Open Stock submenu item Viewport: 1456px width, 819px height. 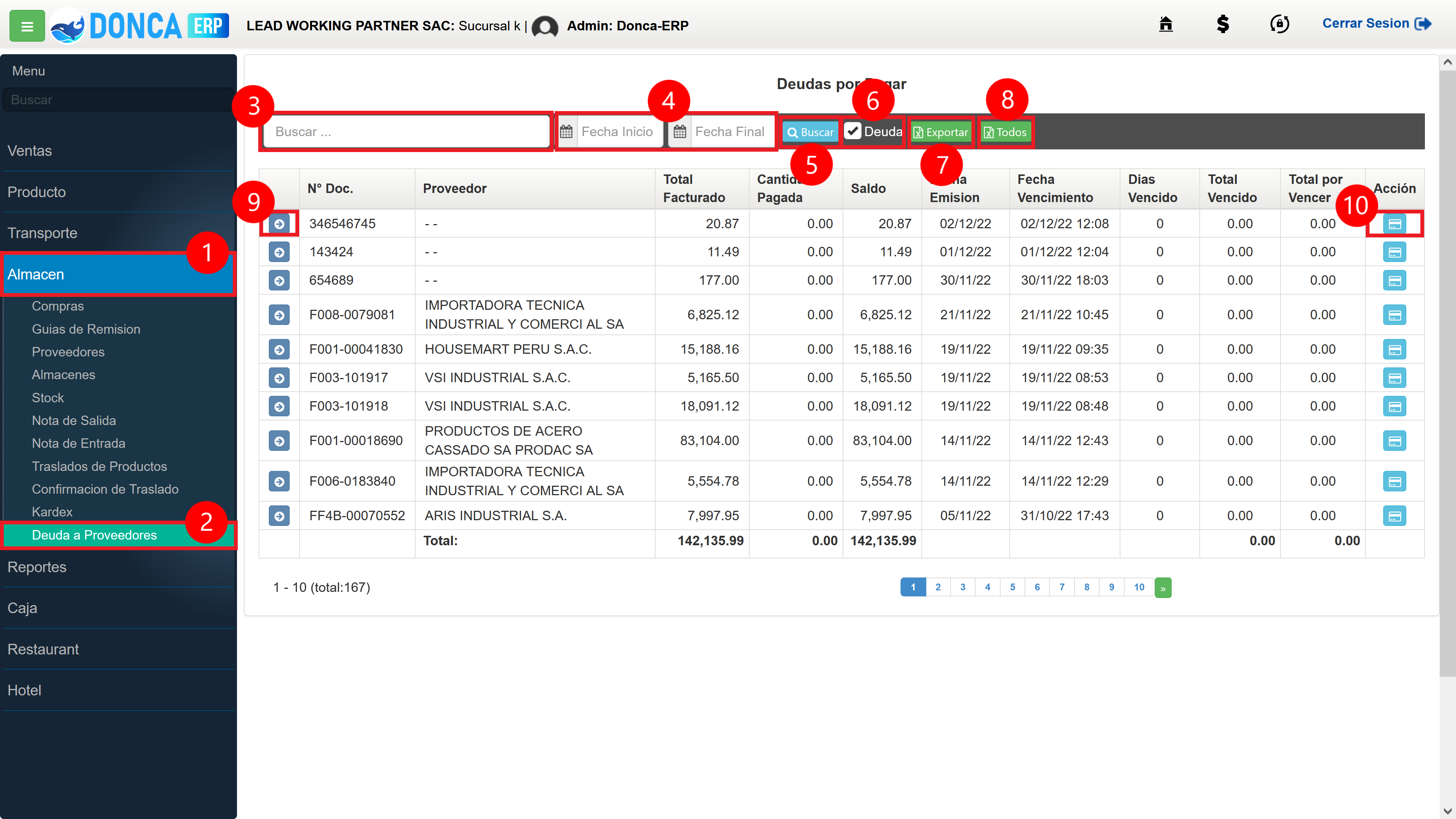47,398
